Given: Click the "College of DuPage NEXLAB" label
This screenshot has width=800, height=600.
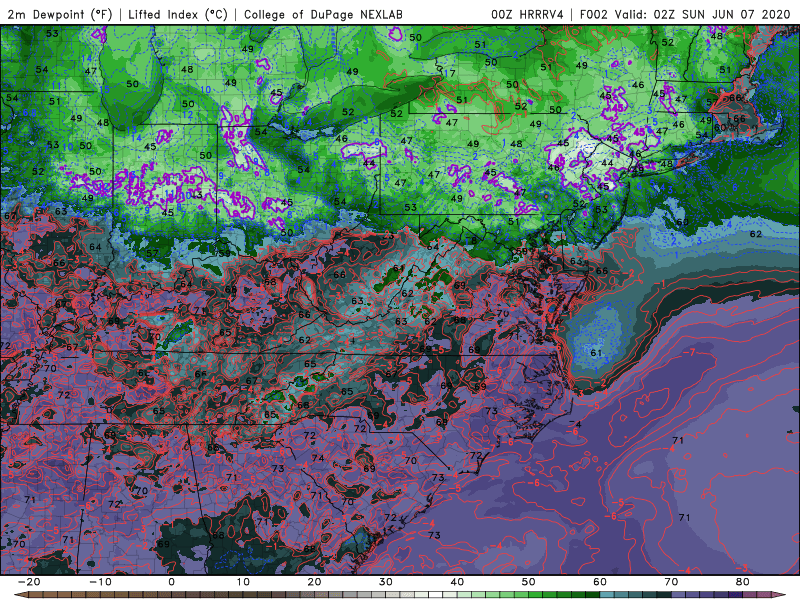Looking at the screenshot, I should point(323,14).
